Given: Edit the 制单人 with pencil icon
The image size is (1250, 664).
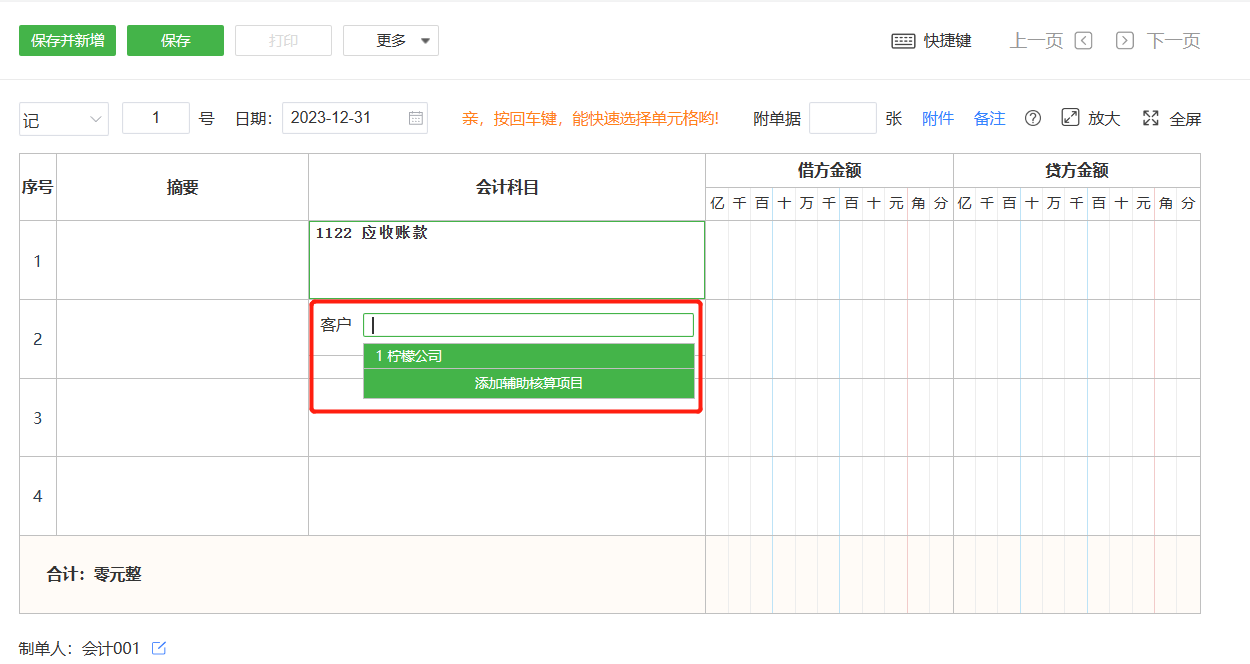Looking at the screenshot, I should coord(158,648).
